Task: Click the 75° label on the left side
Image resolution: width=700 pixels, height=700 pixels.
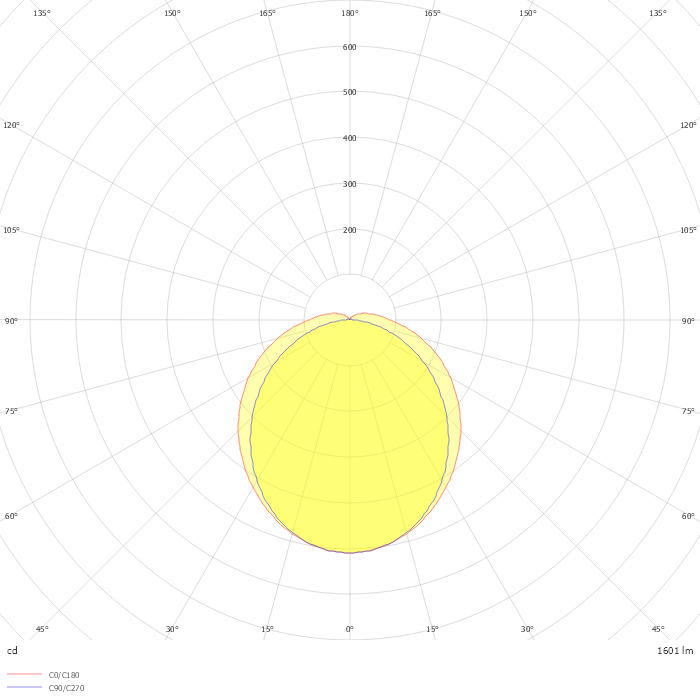Action: pyautogui.click(x=11, y=411)
